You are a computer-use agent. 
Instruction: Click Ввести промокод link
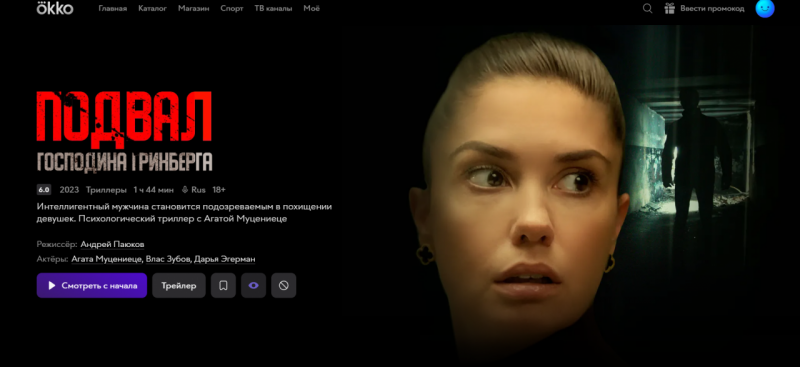(712, 9)
